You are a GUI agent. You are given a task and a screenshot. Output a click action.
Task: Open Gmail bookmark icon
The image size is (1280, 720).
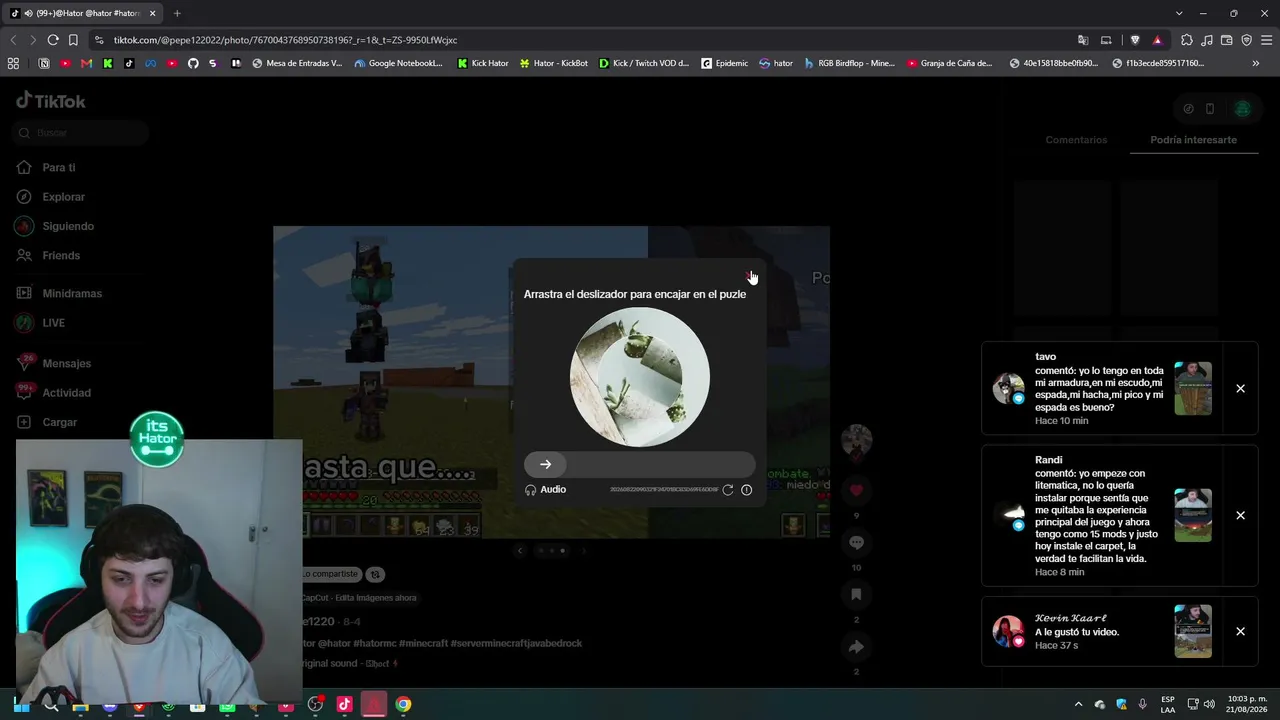(x=87, y=63)
